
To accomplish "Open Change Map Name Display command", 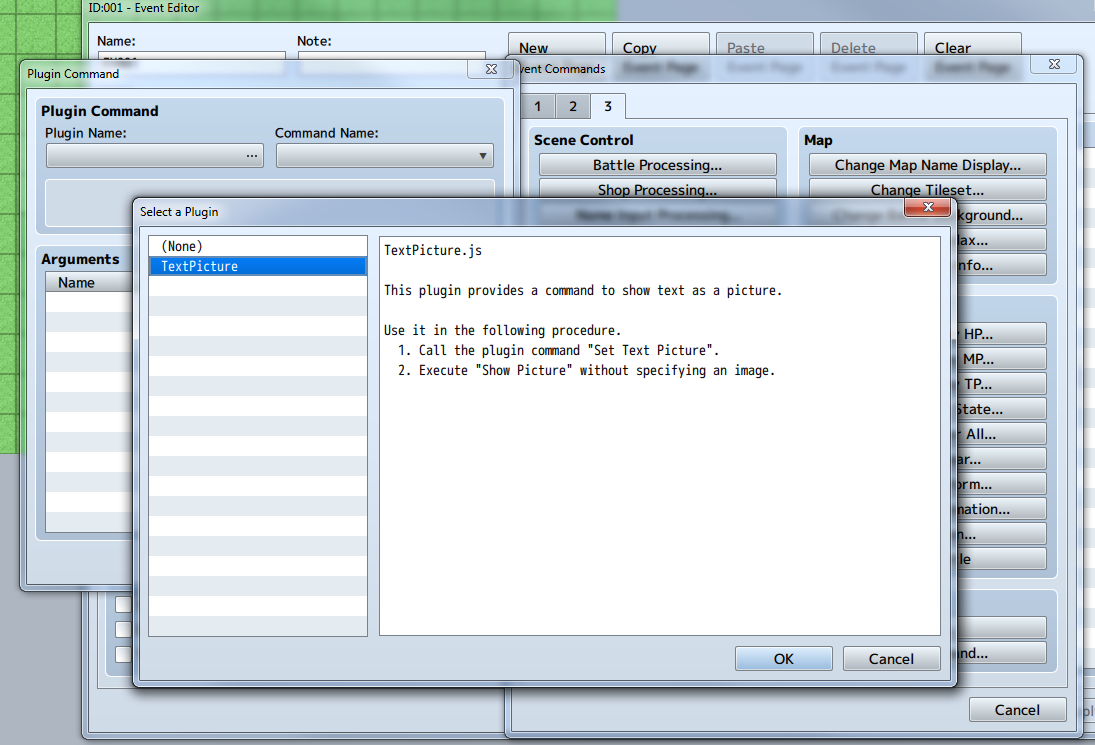I will [x=927, y=164].
